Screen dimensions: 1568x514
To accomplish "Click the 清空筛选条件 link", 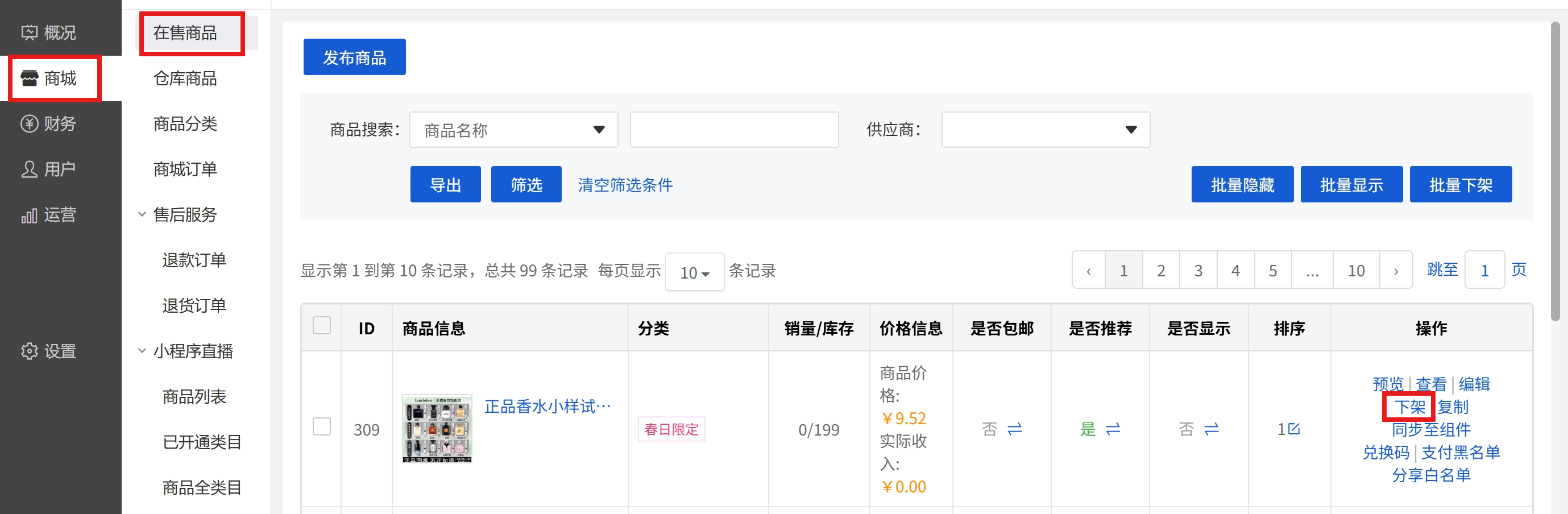I will pos(624,185).
